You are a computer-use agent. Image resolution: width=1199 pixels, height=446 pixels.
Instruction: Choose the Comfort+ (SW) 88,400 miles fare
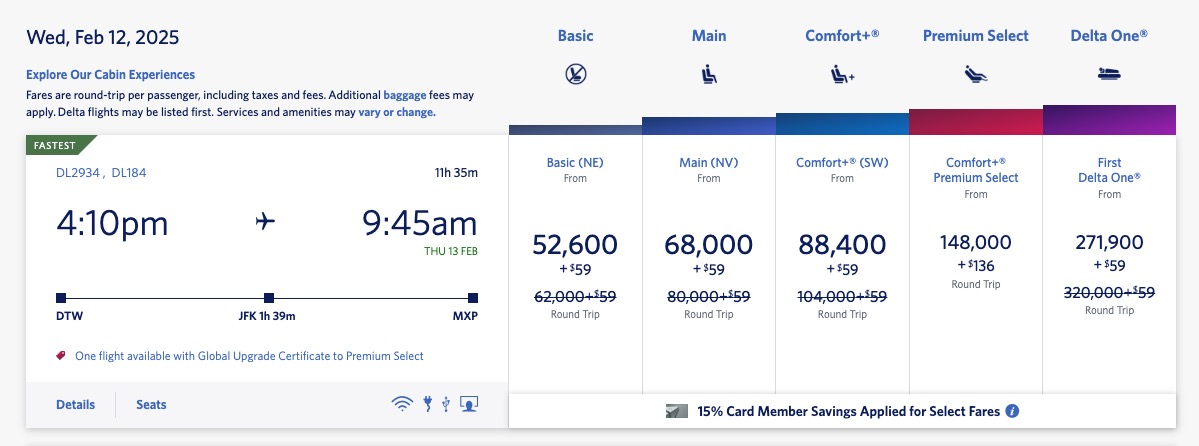(x=842, y=244)
